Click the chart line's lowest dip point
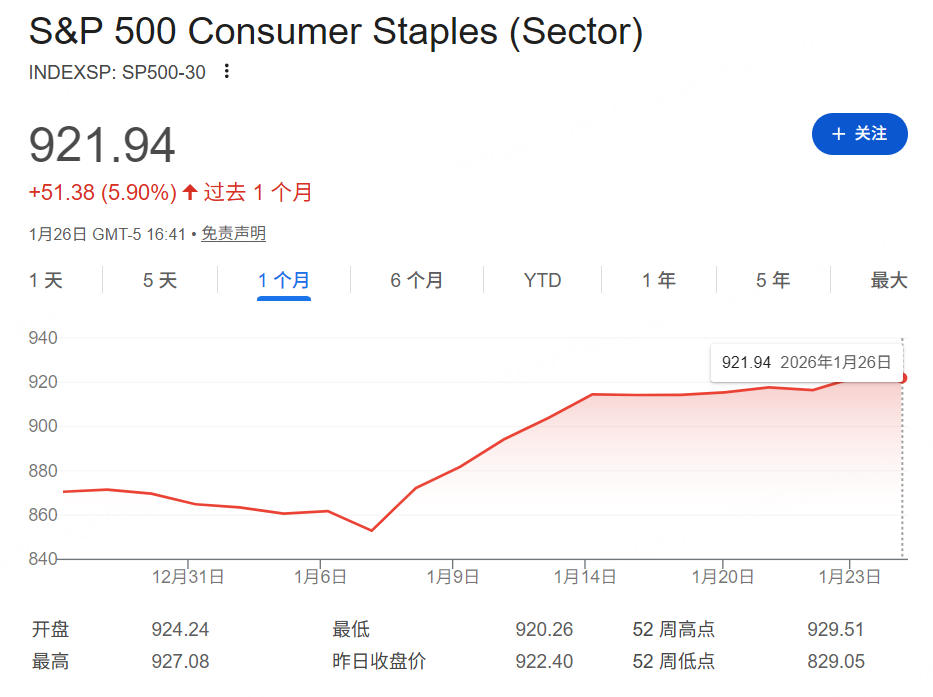This screenshot has width=933, height=697. point(371,530)
